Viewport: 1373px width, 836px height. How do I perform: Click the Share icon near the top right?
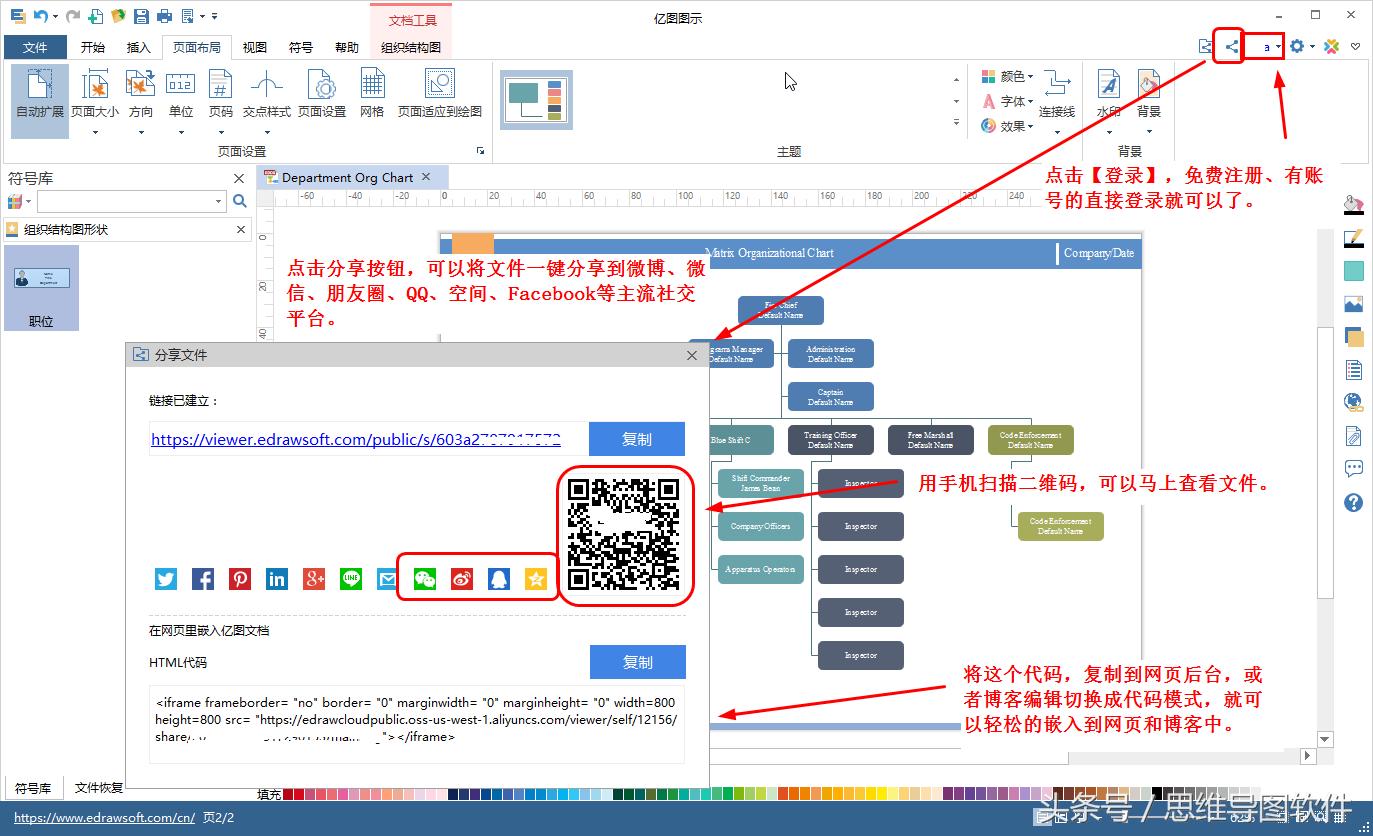point(1230,46)
